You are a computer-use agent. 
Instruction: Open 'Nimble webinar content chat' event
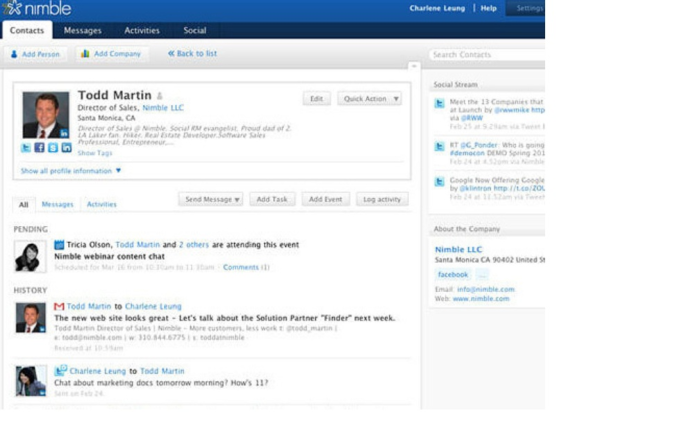pyautogui.click(x=109, y=256)
